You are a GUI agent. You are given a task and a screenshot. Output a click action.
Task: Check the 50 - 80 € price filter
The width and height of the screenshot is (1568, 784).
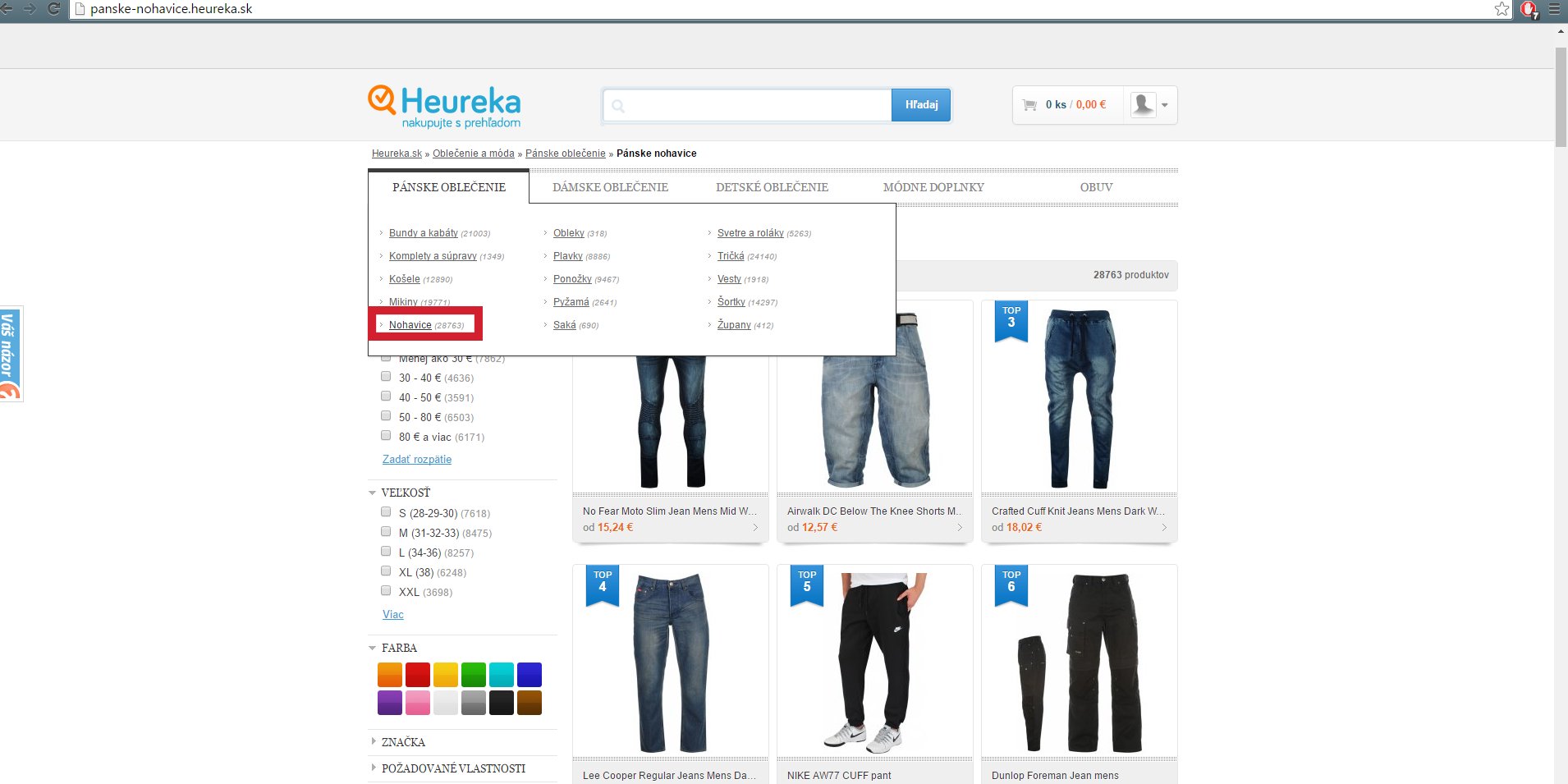[386, 416]
